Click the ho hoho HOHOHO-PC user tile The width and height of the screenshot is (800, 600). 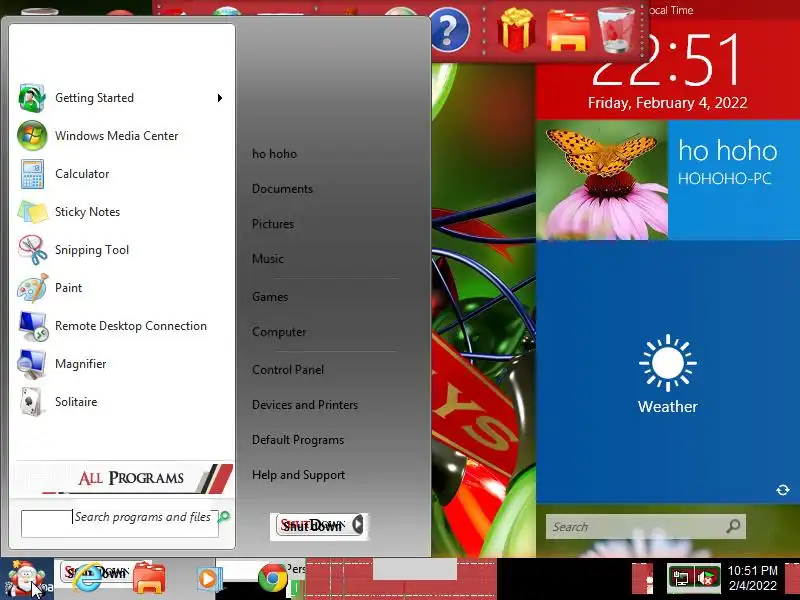734,180
